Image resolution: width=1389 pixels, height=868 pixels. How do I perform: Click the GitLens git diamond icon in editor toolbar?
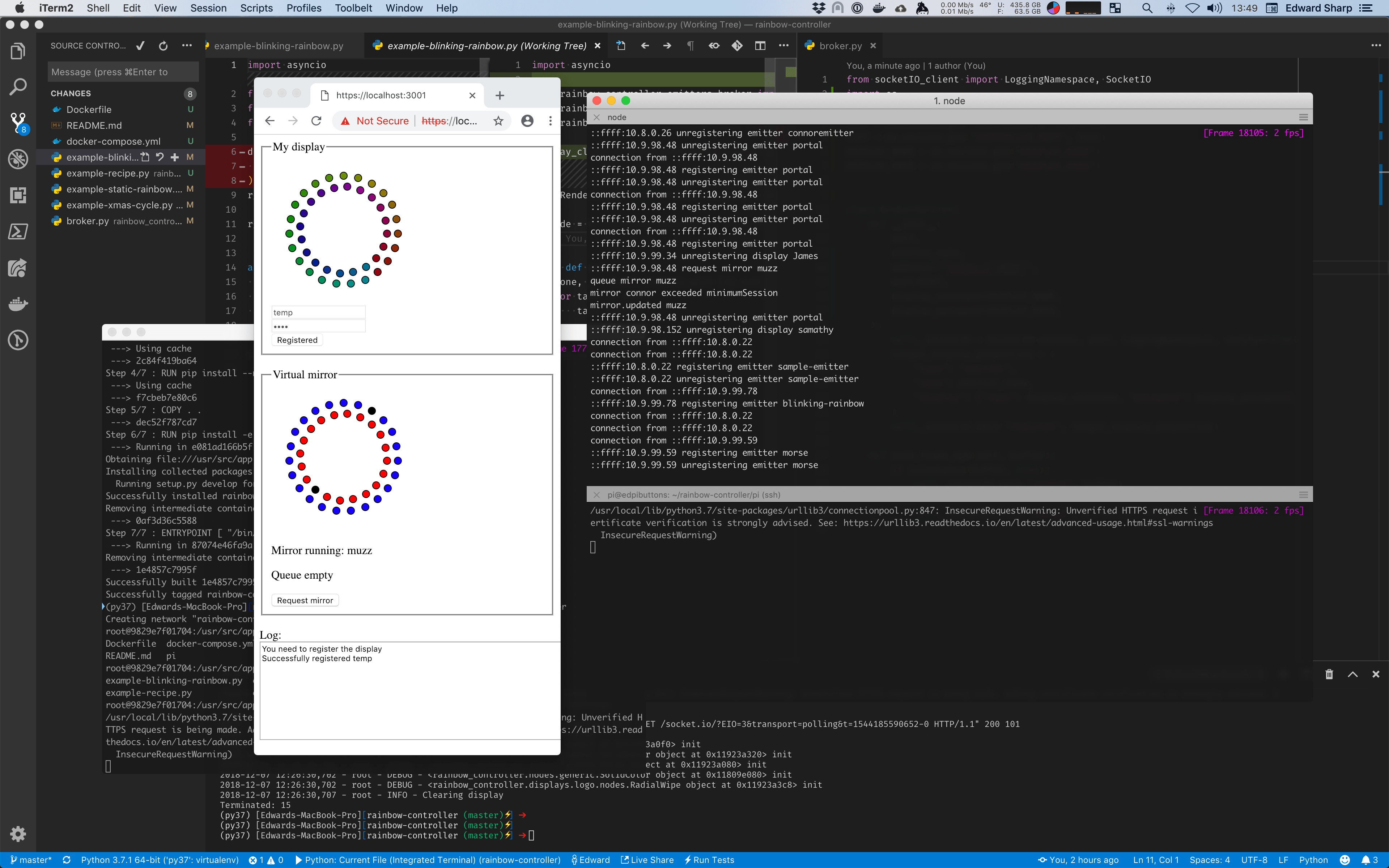coord(737,46)
